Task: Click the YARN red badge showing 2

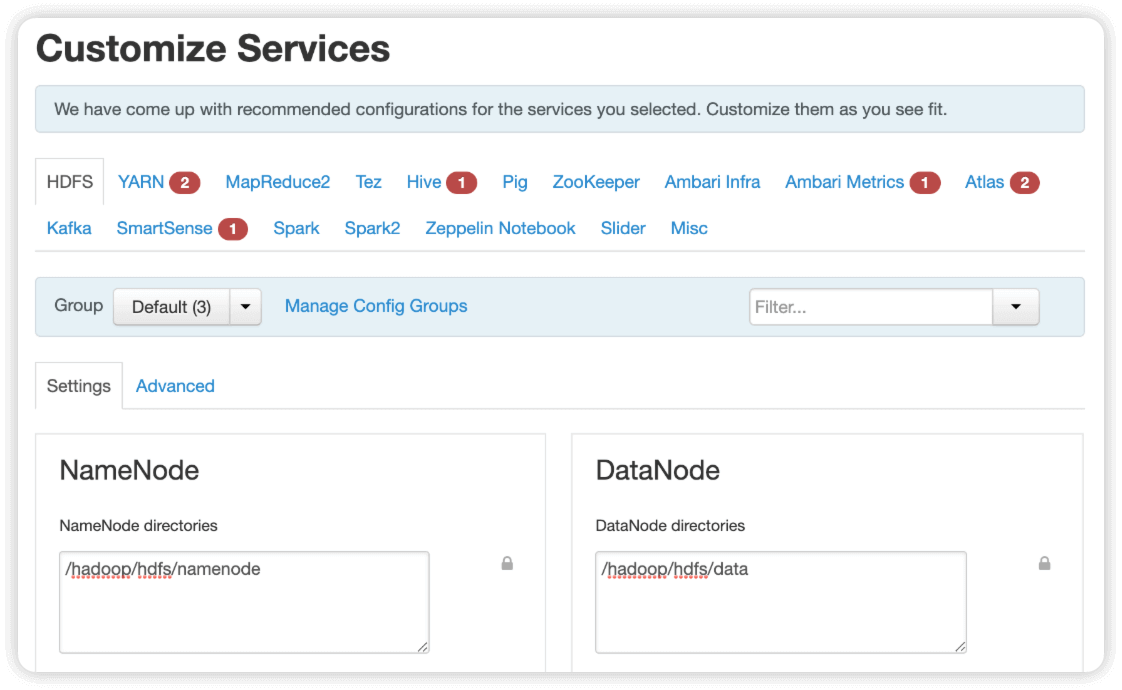Action: click(x=185, y=183)
